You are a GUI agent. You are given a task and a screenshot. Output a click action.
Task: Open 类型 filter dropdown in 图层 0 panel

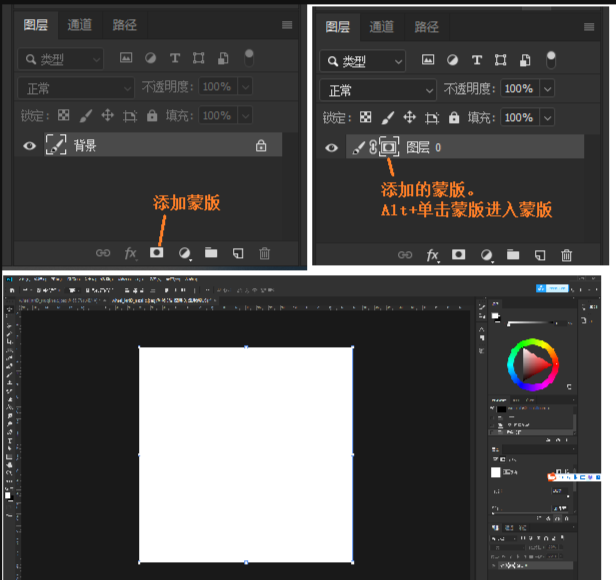click(x=362, y=61)
